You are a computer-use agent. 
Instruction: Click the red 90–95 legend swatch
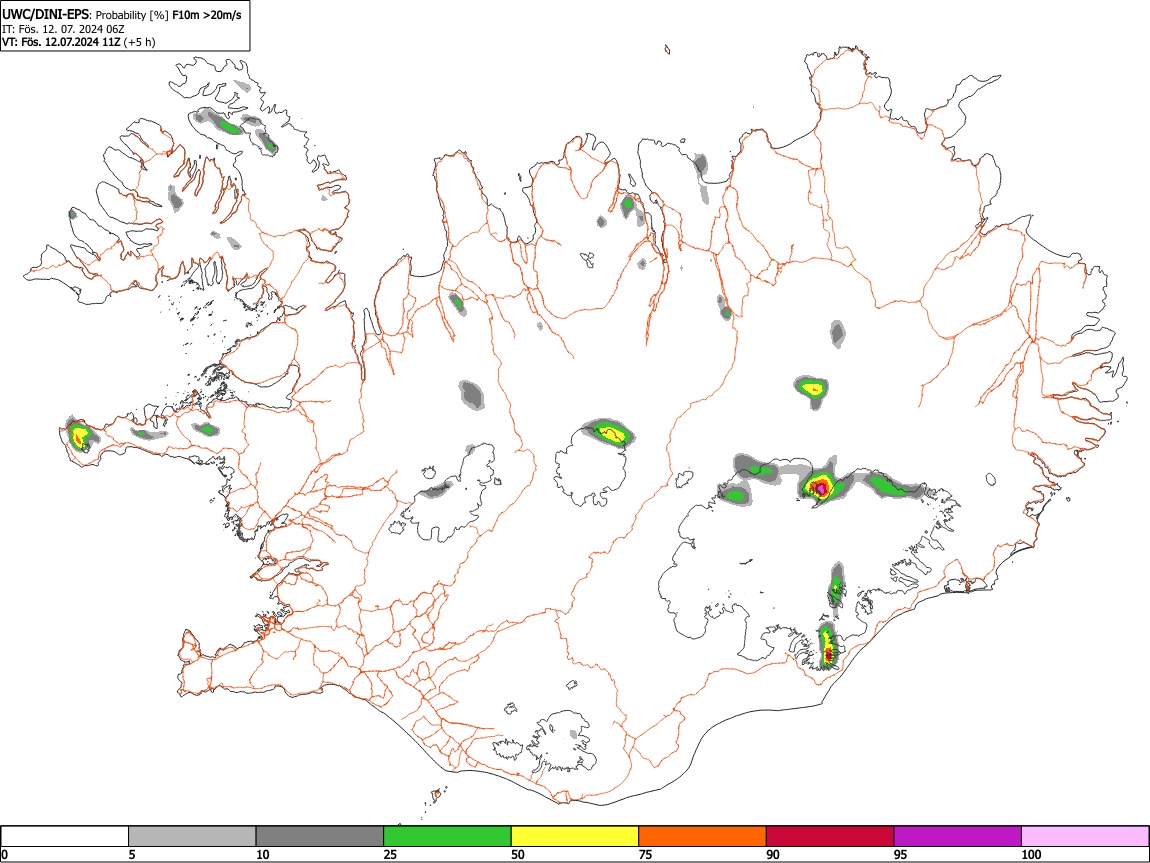830,837
